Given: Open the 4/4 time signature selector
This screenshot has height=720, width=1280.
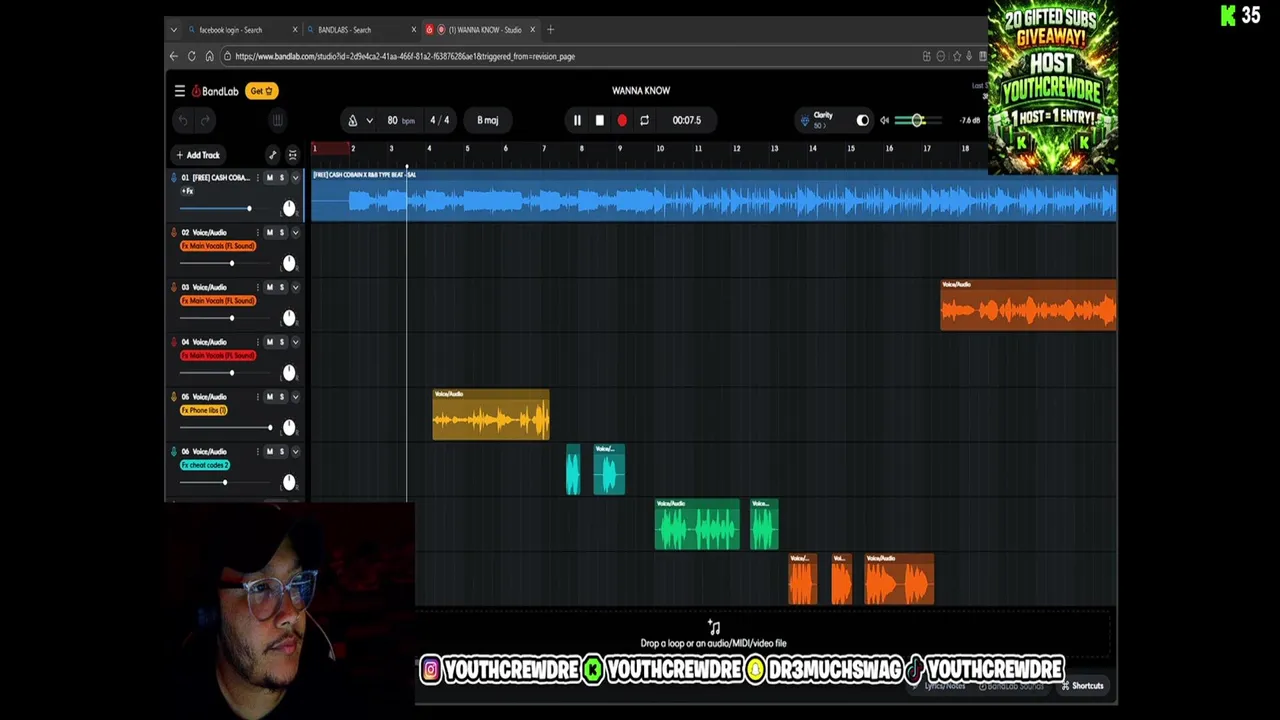Looking at the screenshot, I should click(439, 120).
